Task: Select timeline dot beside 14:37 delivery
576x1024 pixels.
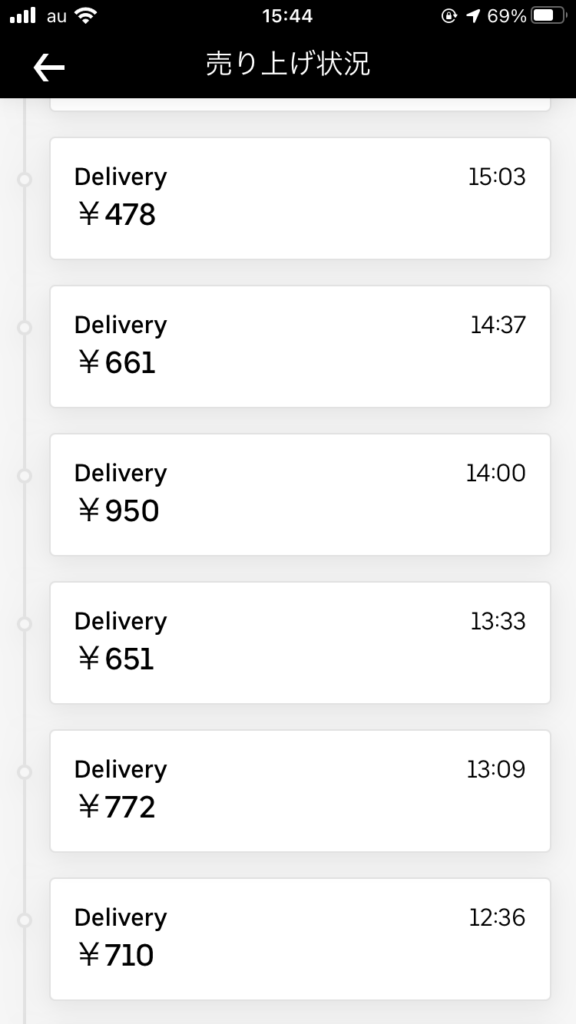Action: pos(25,328)
